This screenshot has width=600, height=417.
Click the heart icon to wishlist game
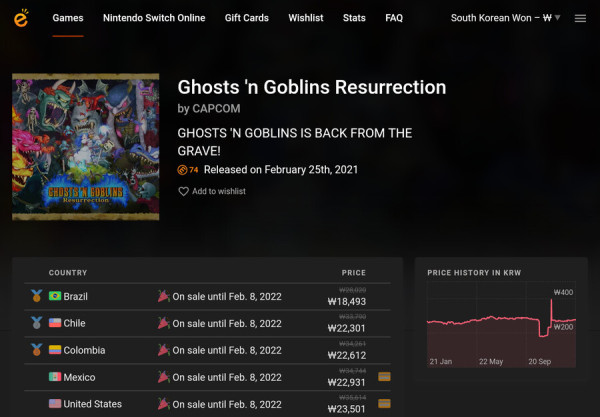[183, 191]
